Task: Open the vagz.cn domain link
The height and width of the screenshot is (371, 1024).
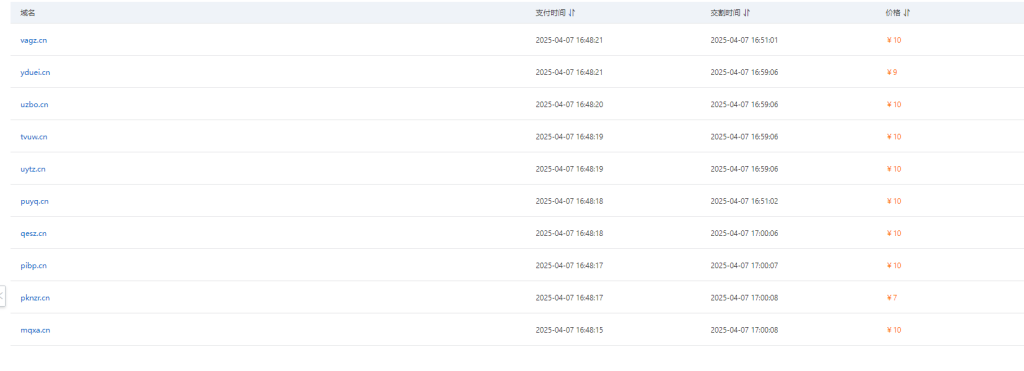Action: click(x=33, y=40)
